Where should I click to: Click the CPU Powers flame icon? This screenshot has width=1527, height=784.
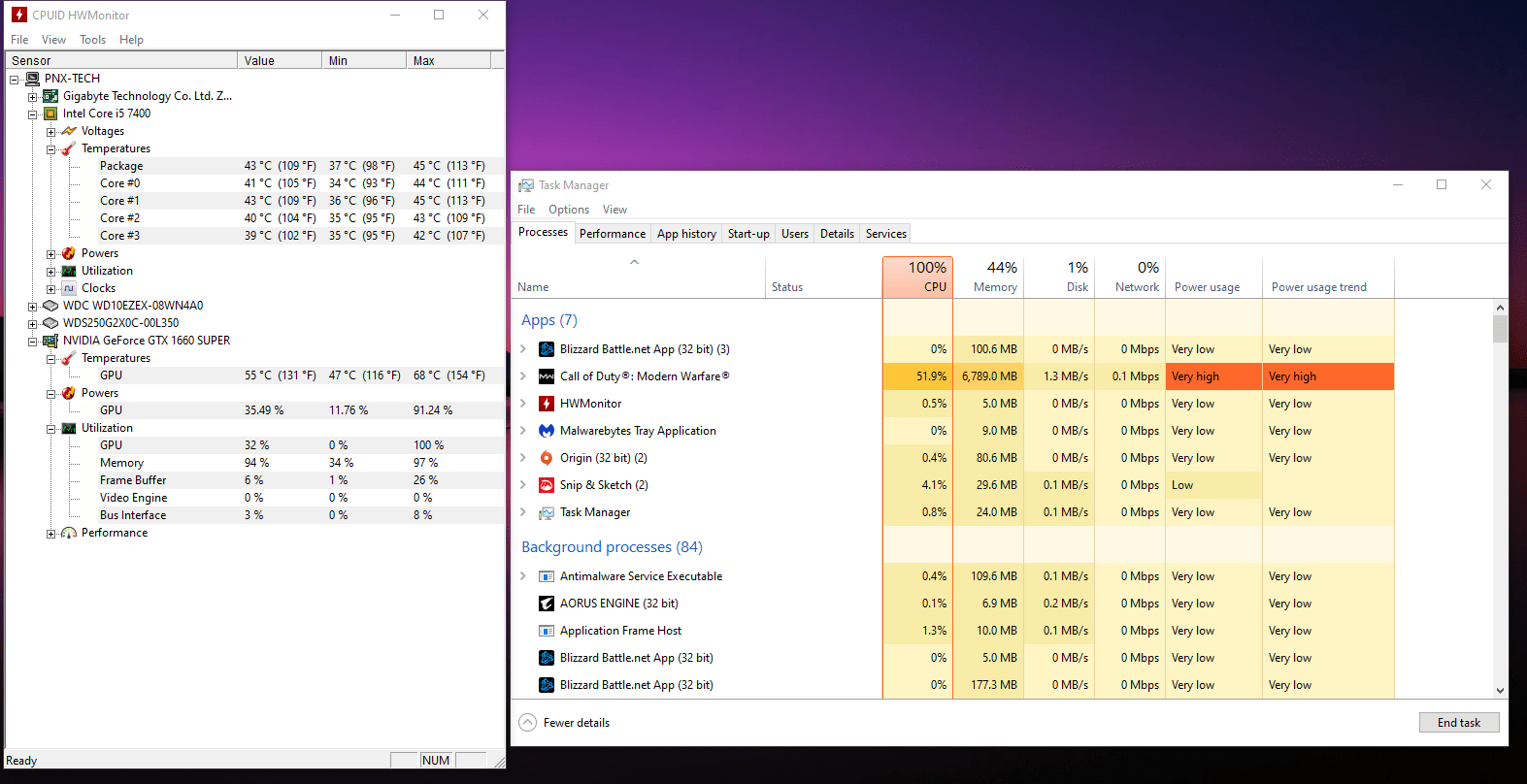(x=69, y=253)
